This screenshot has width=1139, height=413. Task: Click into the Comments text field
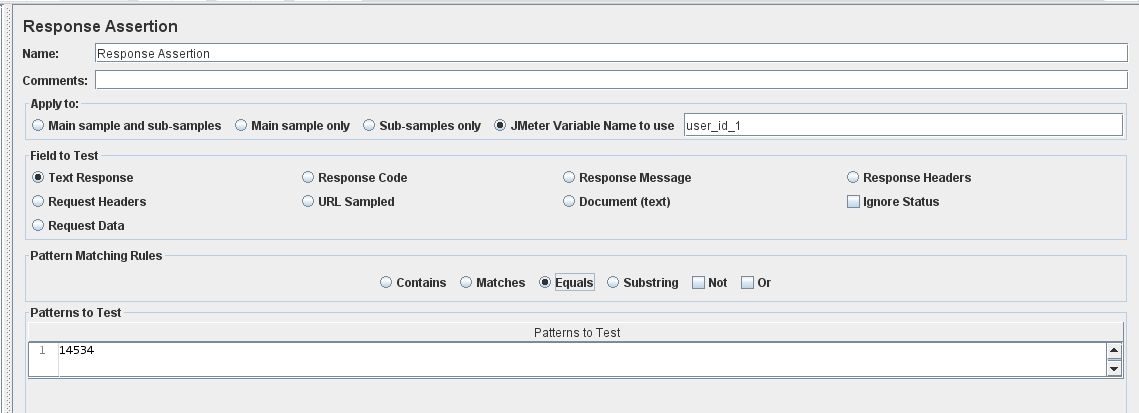click(610, 80)
